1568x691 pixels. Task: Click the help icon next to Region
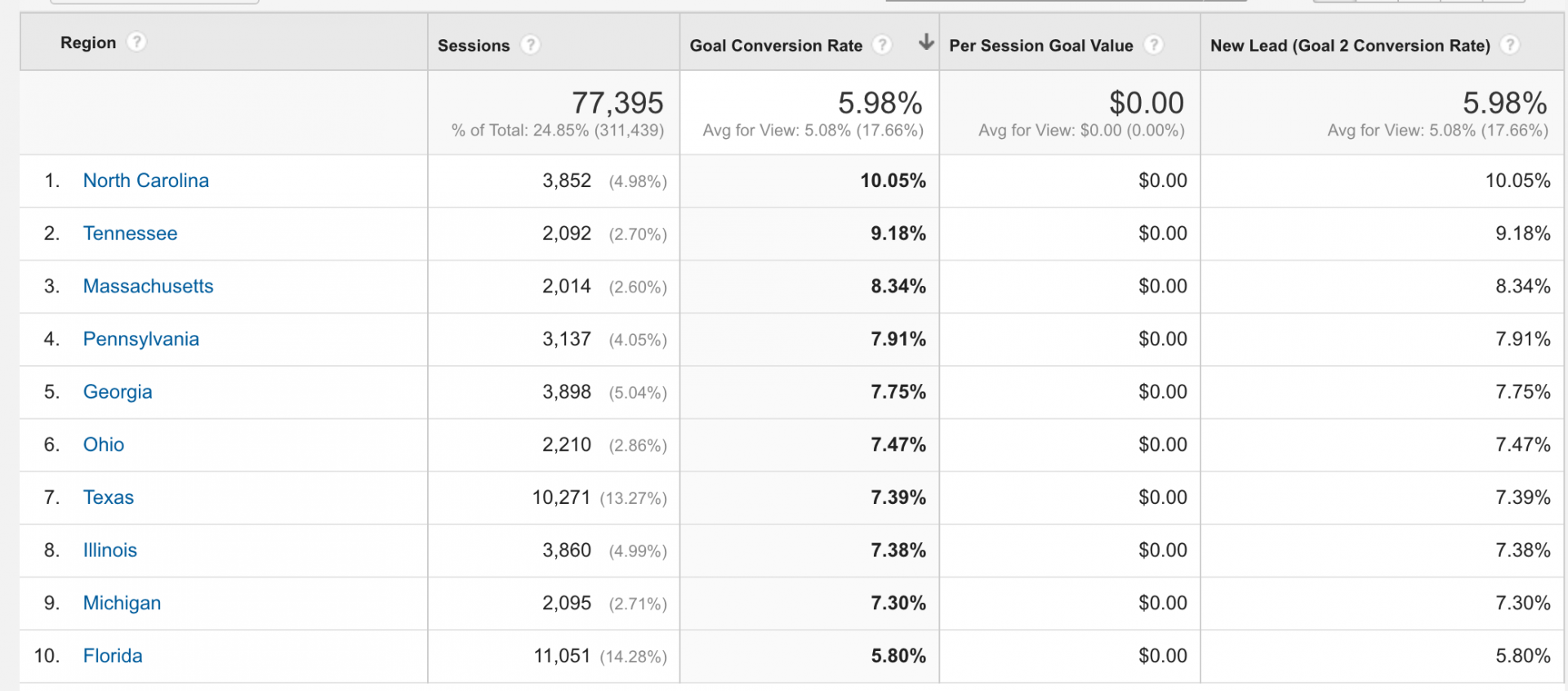tap(136, 42)
